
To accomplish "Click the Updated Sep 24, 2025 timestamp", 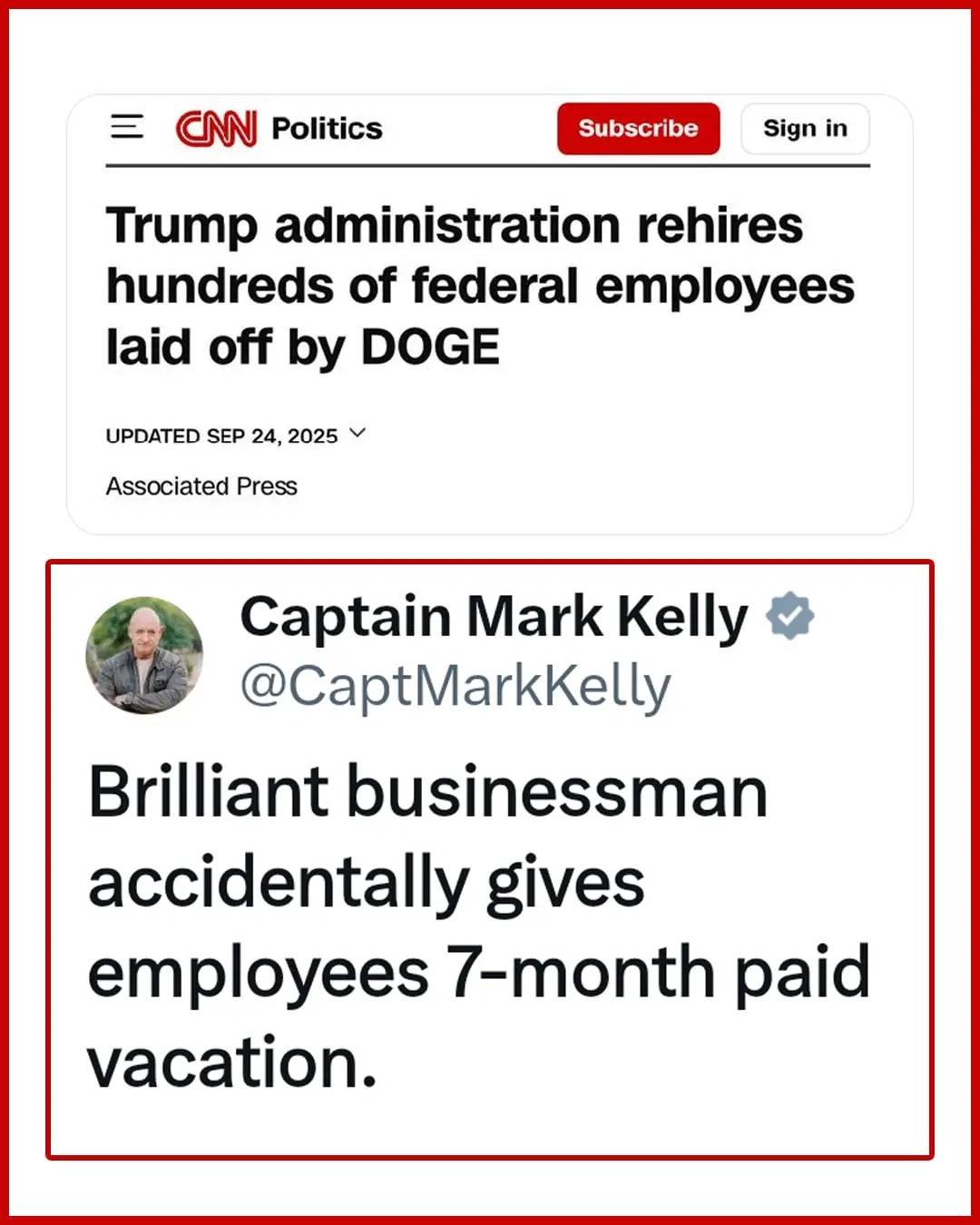I will [221, 436].
